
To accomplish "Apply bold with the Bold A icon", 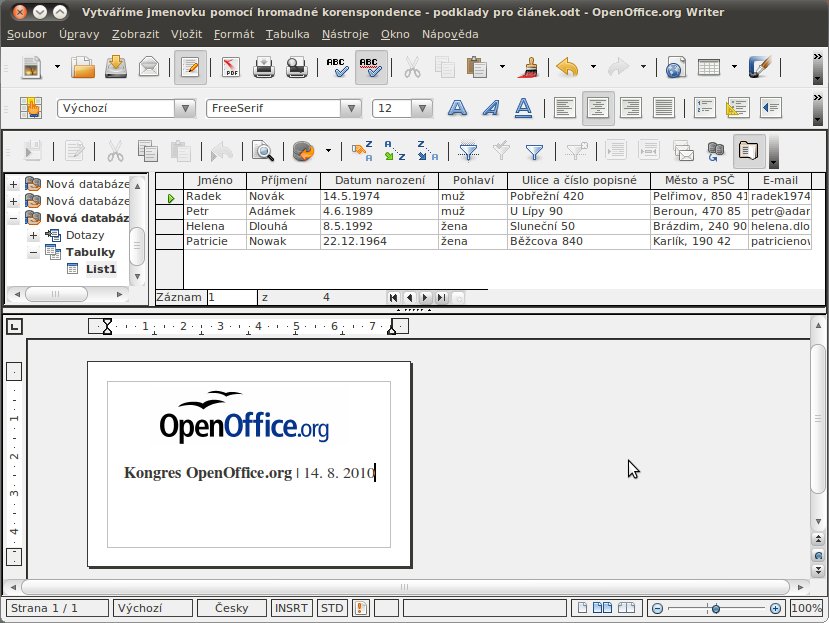I will [x=457, y=108].
